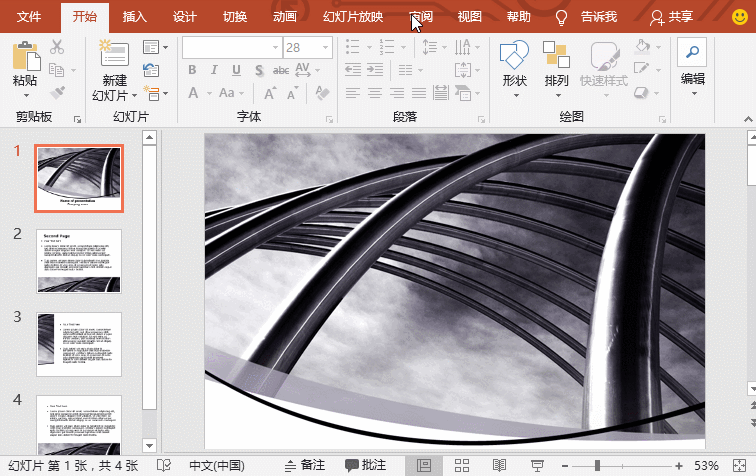Open the Slide Show (幻灯片放映) tab

click(353, 17)
